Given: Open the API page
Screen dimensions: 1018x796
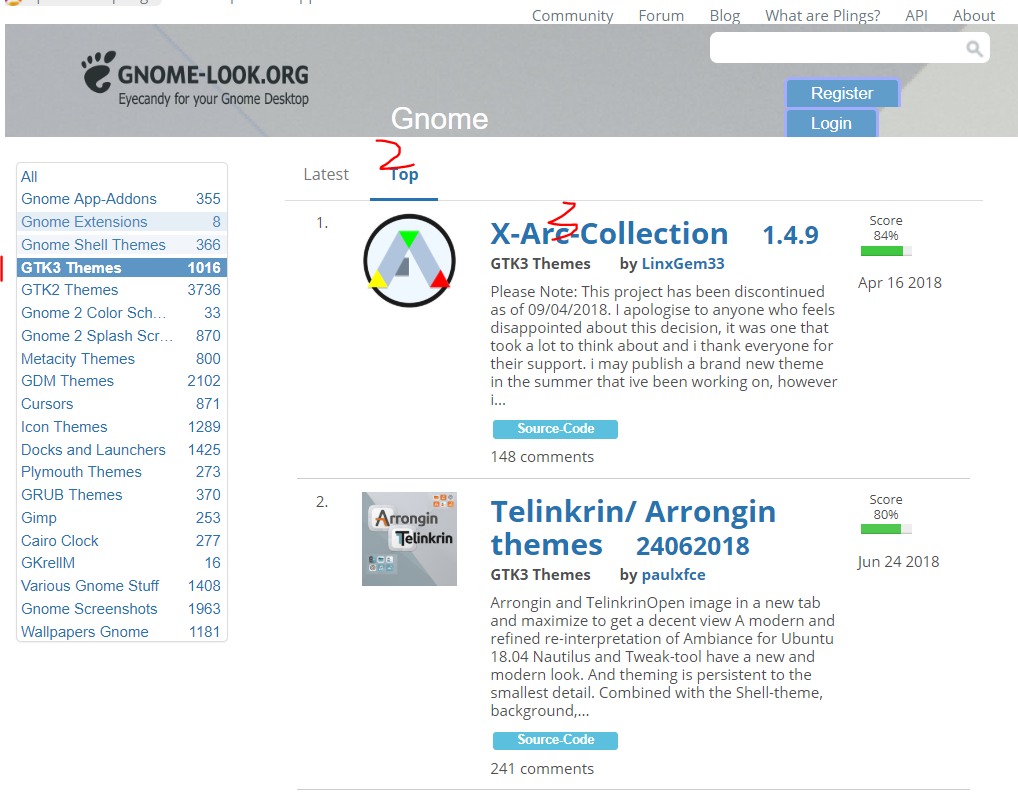Looking at the screenshot, I should 916,16.
